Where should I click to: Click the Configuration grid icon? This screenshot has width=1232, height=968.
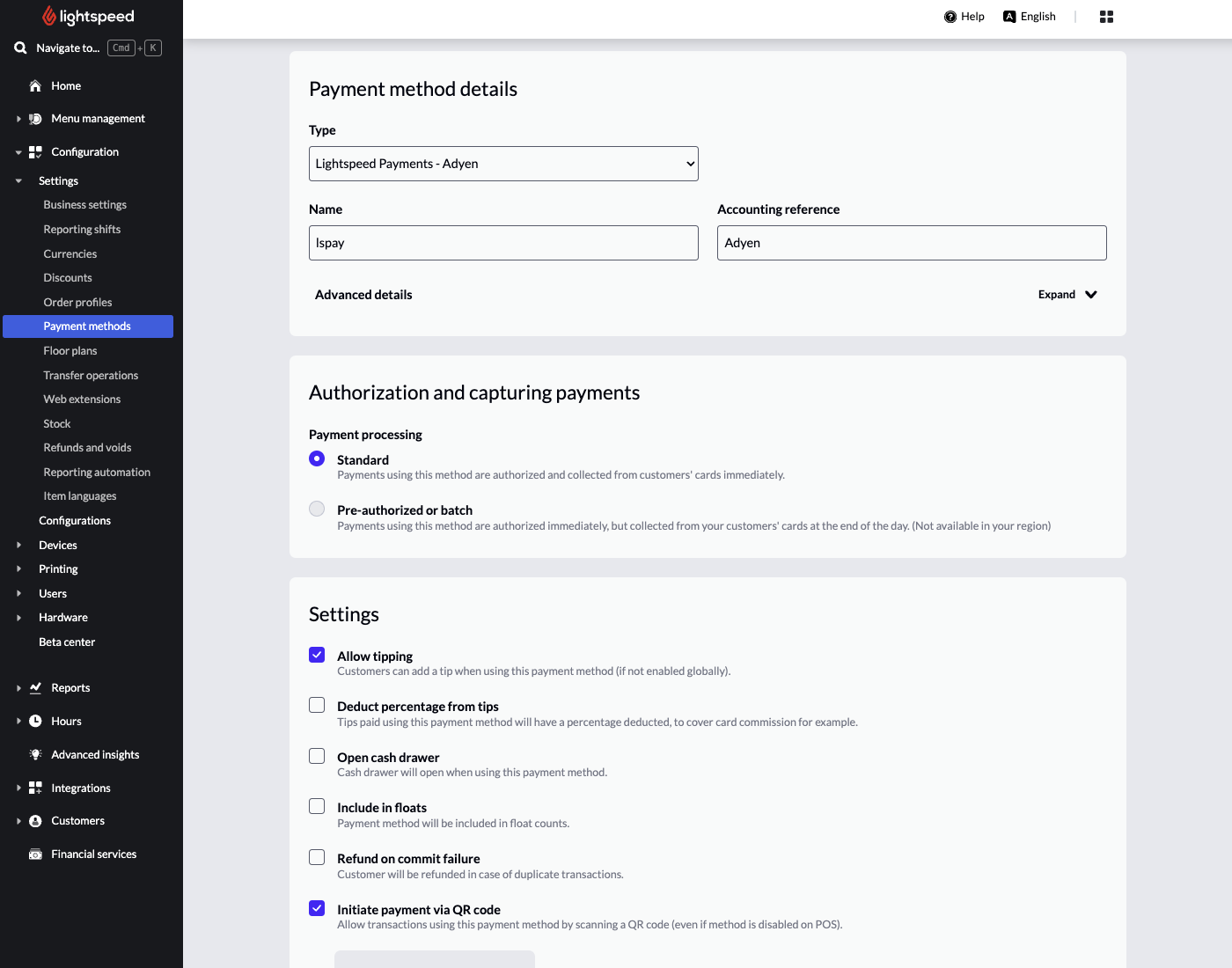[x=35, y=152]
